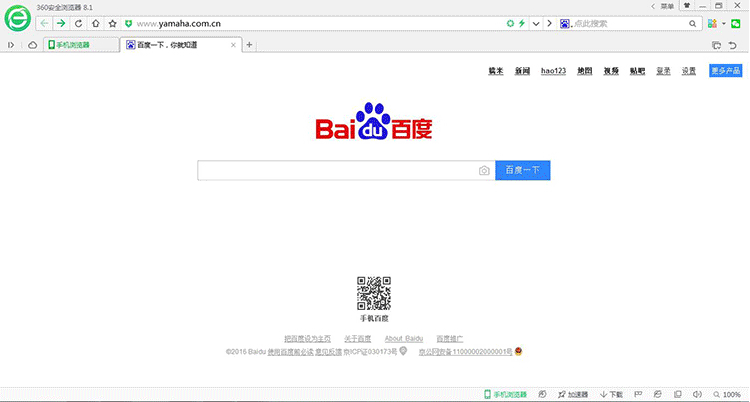
Task: Go back with the left arrow button
Action: (x=44, y=23)
